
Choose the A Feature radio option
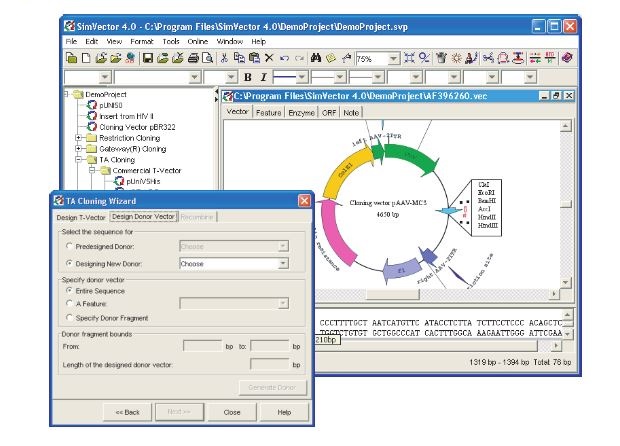tap(68, 303)
